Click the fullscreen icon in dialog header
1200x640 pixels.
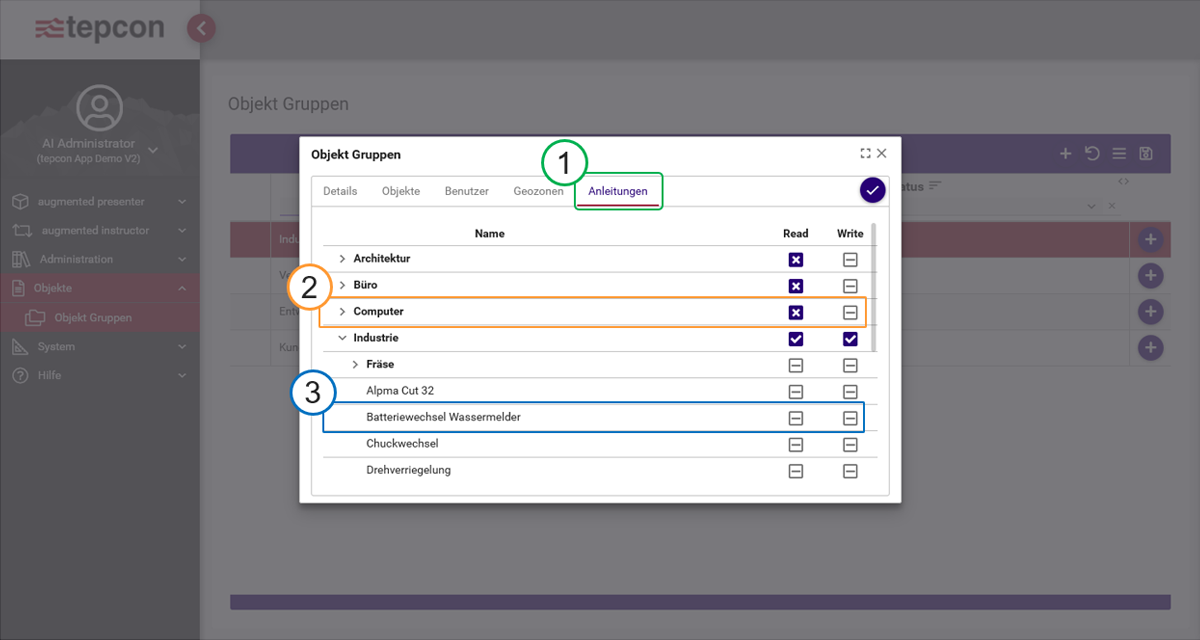(x=864, y=154)
